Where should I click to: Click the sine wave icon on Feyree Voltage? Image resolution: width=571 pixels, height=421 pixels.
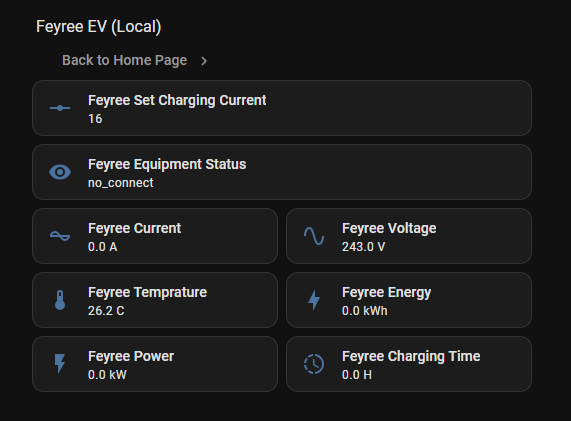314,236
